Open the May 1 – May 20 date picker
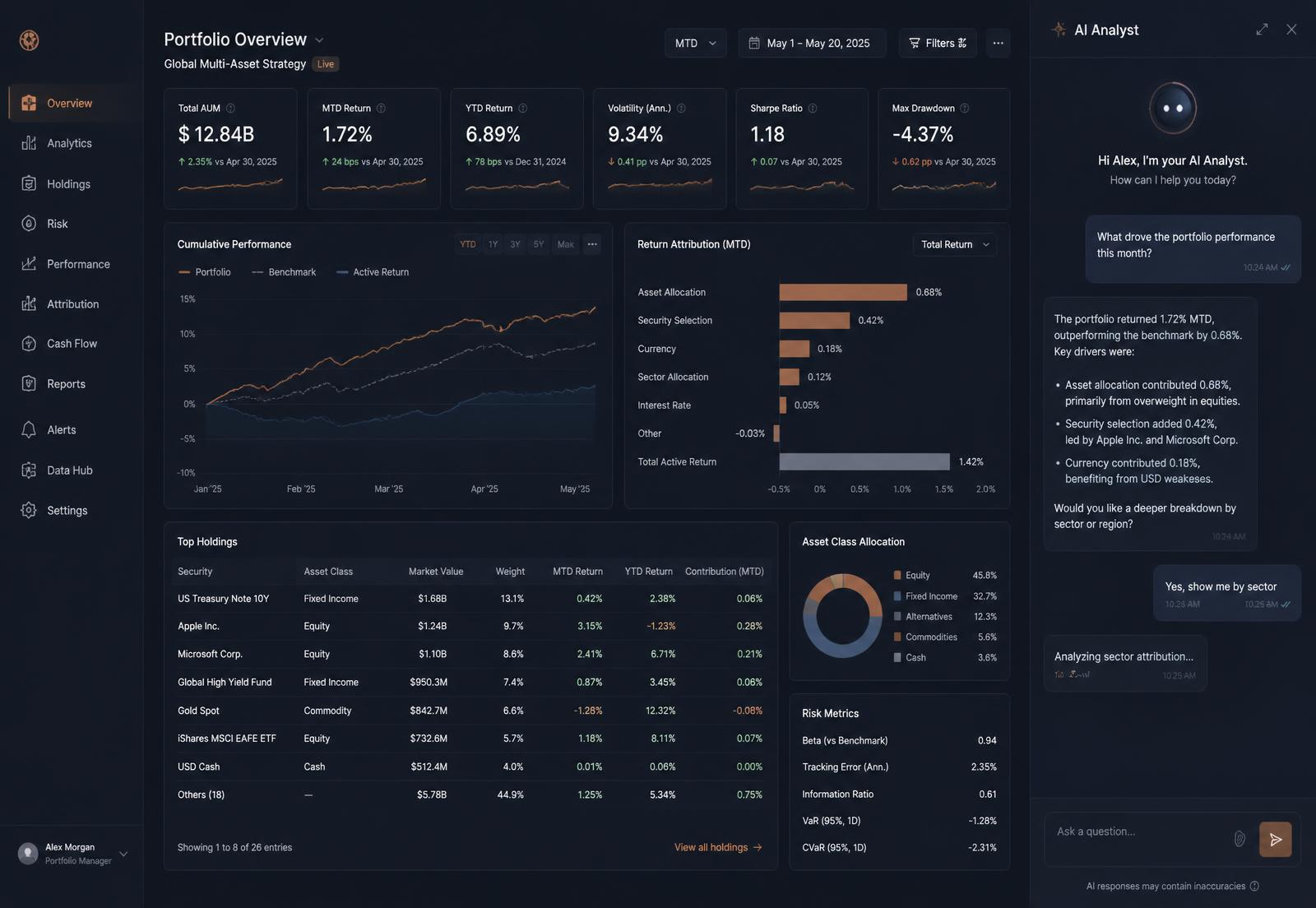The width and height of the screenshot is (1316, 908). [812, 43]
